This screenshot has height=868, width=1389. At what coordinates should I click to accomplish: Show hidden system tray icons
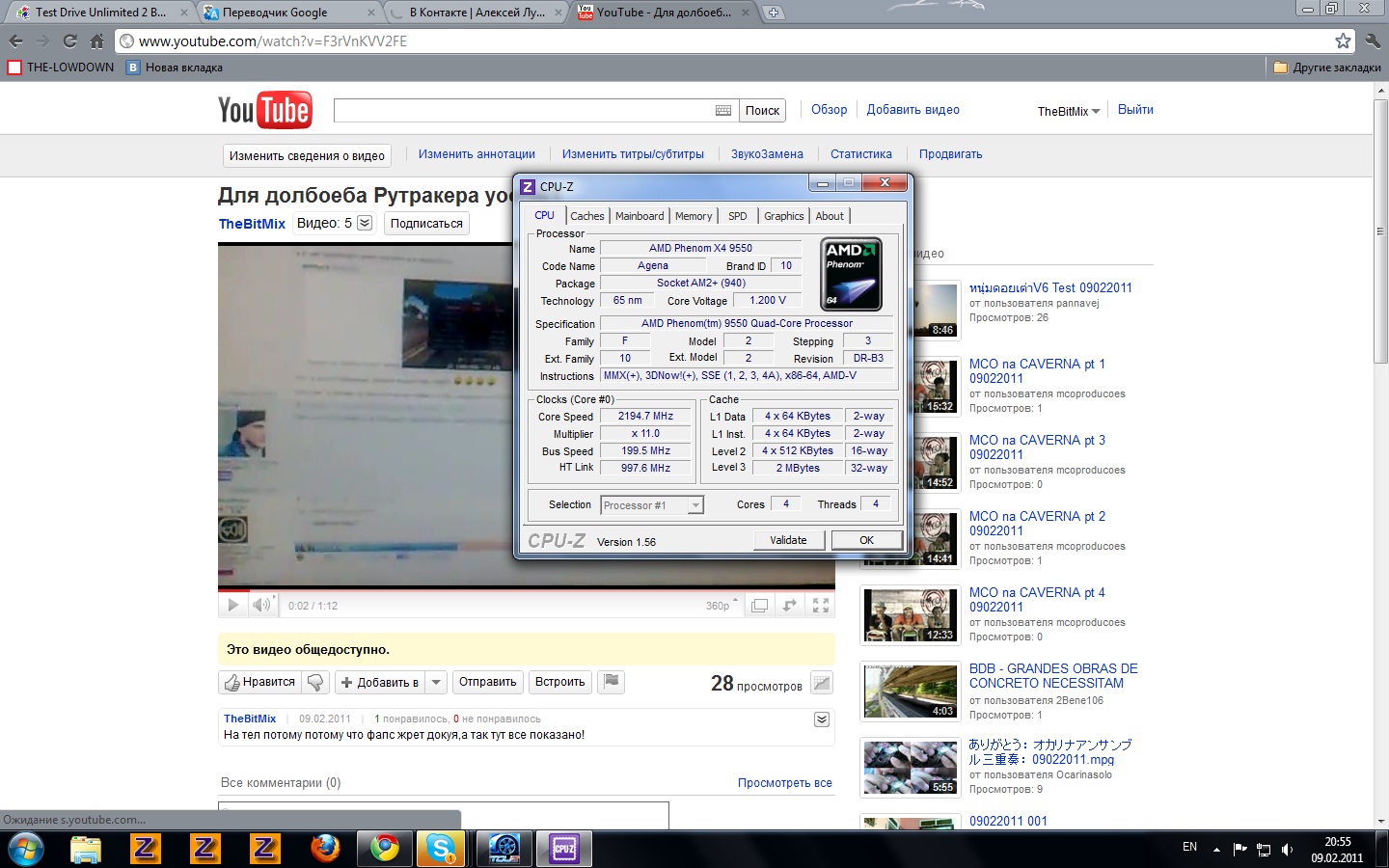(1216, 850)
